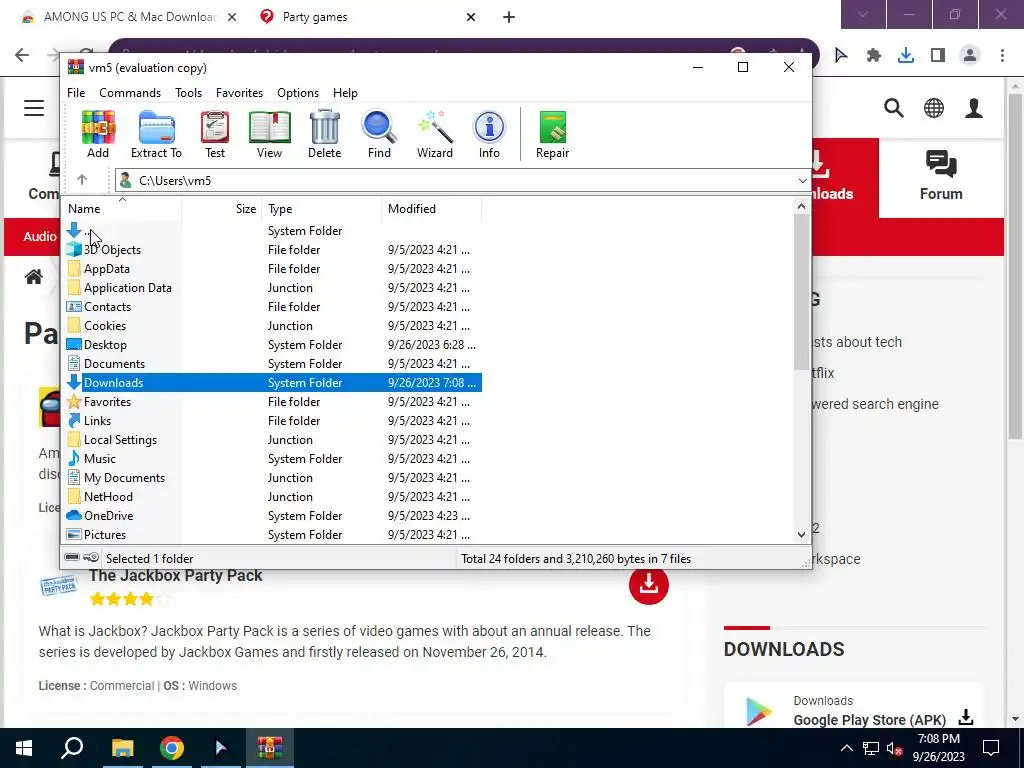Select the OneDrive folder row
This screenshot has width=1024, height=768.
point(272,515)
